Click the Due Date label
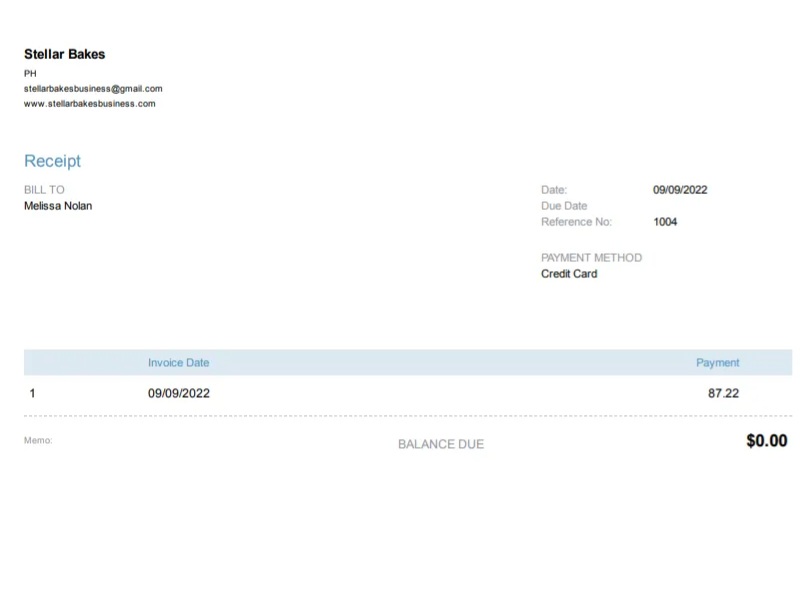Screen dimensions: 811x590 point(564,206)
